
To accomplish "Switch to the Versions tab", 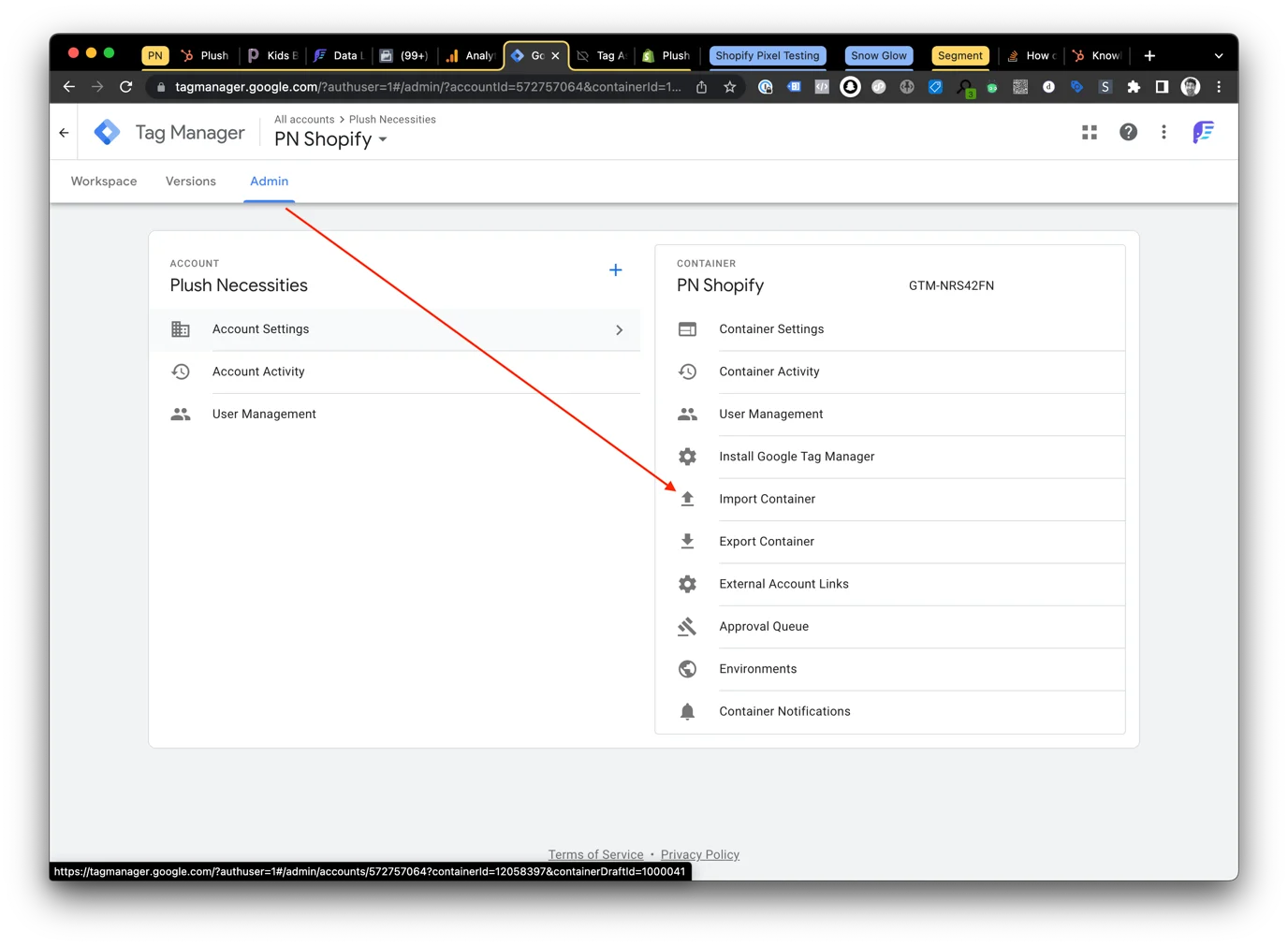I will tap(191, 182).
